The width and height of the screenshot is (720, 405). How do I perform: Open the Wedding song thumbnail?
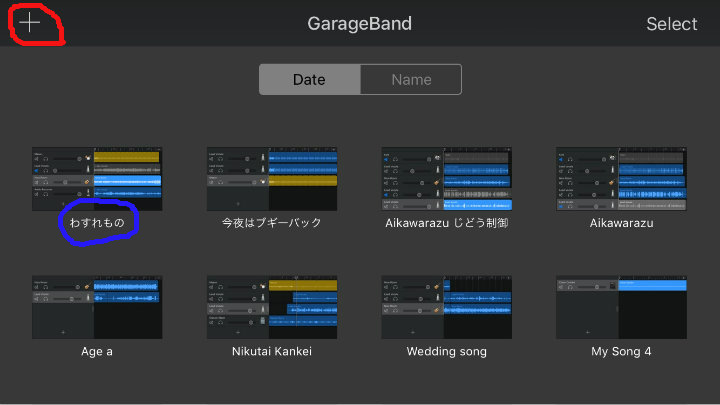click(x=446, y=307)
